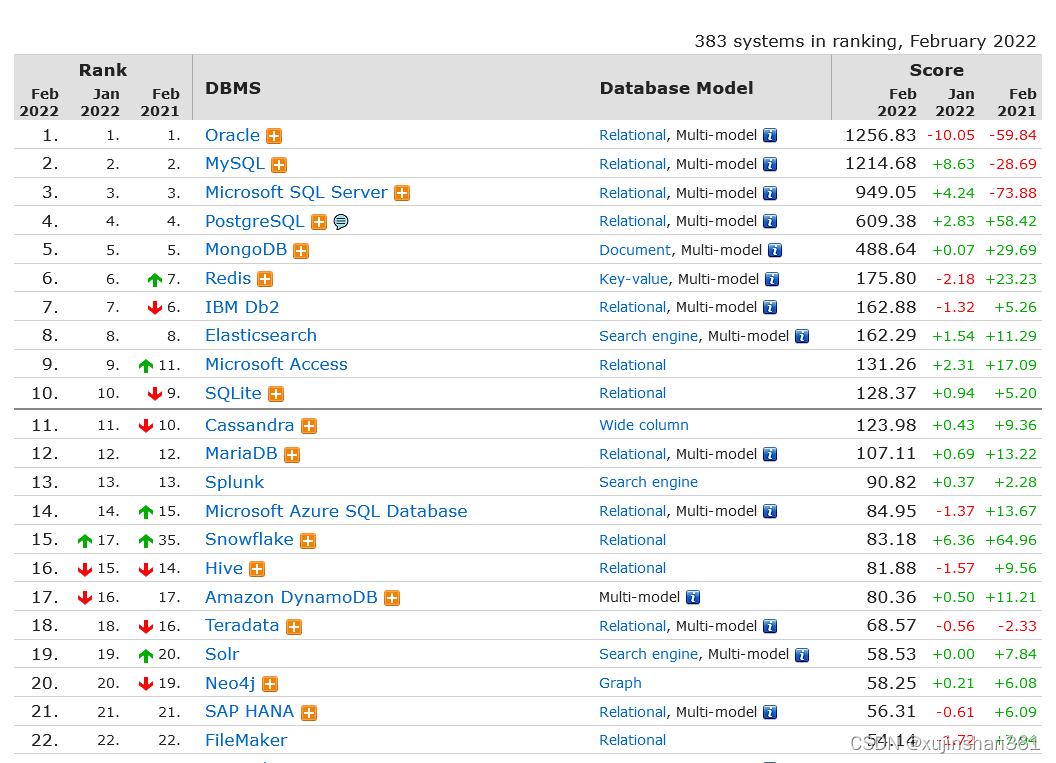Open the Microsoft Access link
Viewport: 1056px width, 763px height.
point(276,364)
